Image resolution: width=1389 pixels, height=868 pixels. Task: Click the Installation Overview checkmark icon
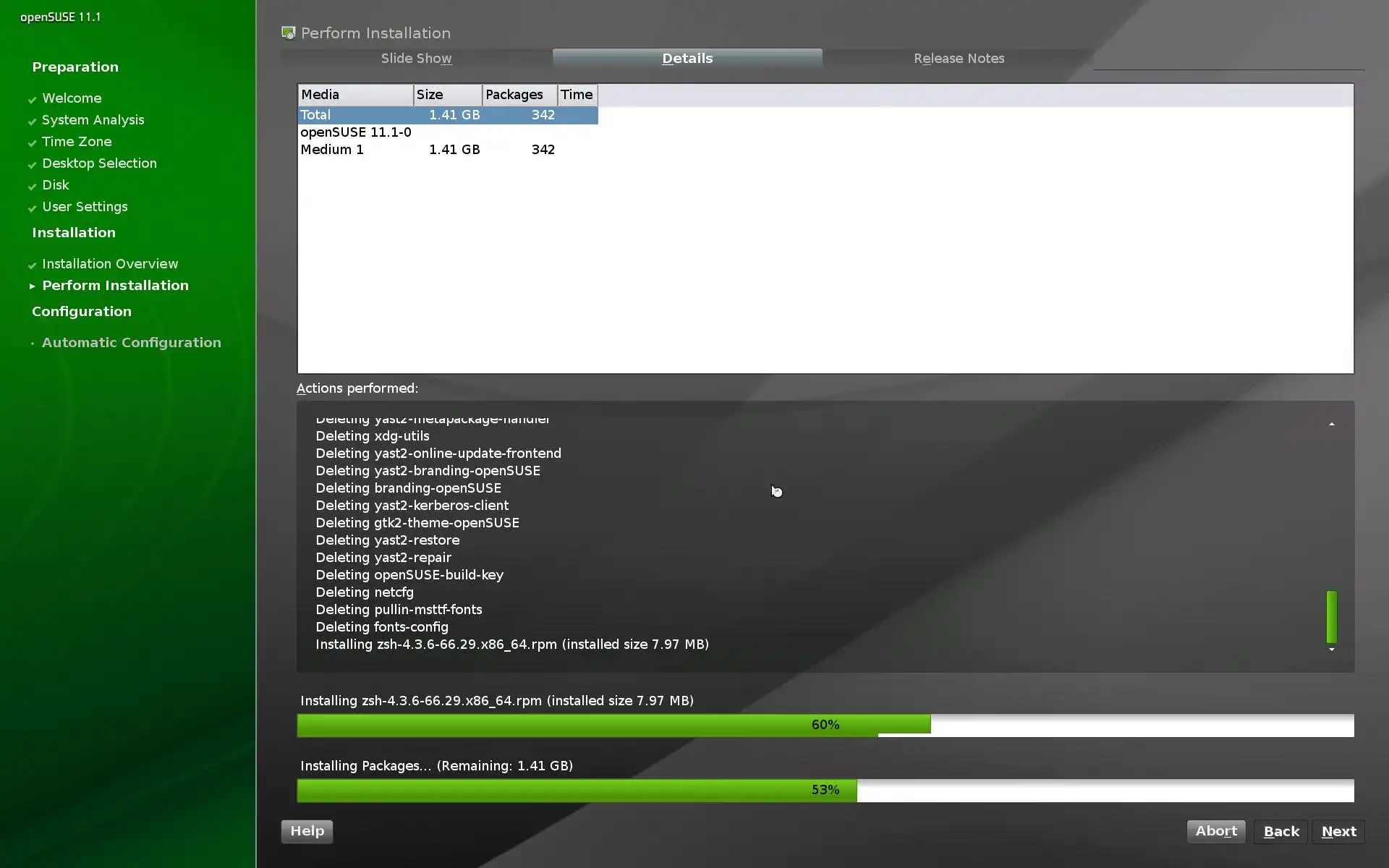32,265
